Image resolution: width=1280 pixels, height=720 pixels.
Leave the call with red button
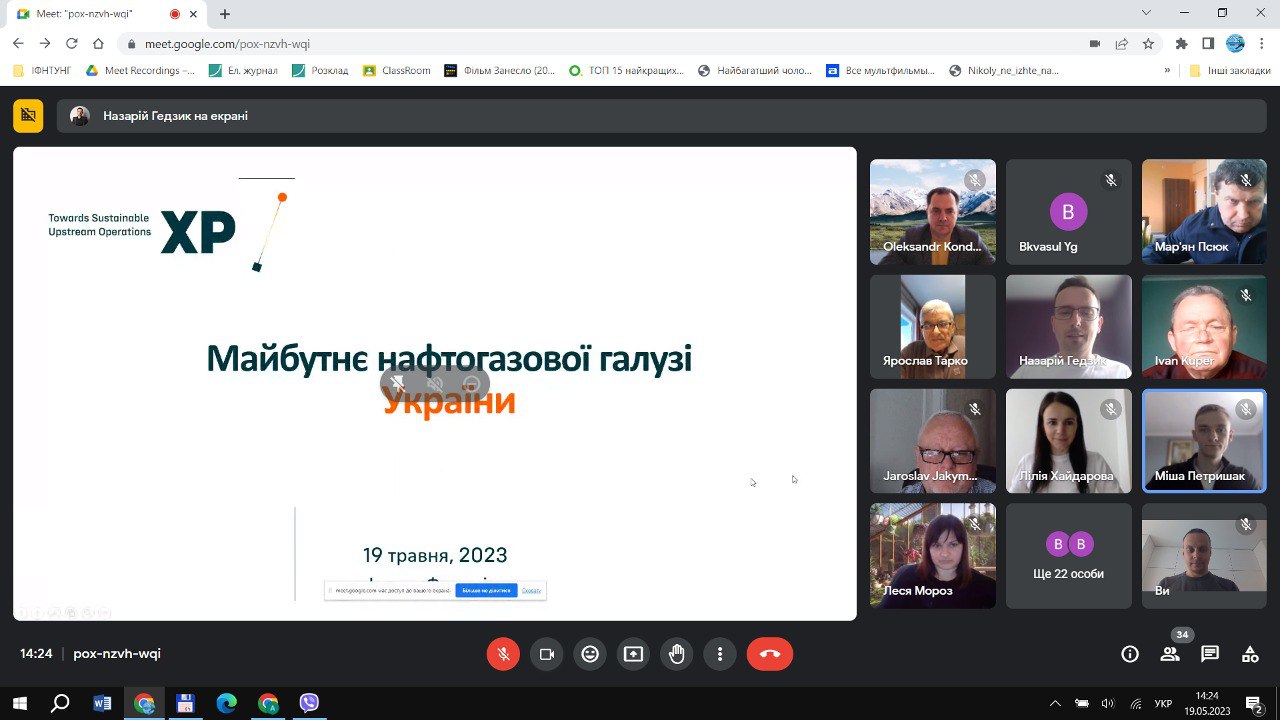tap(769, 654)
